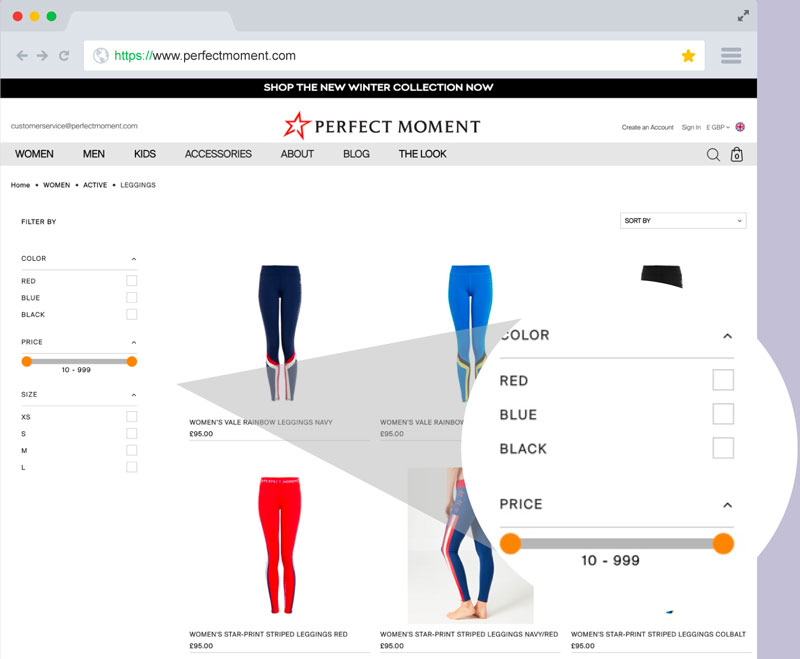The width and height of the screenshot is (800, 659).
Task: Click the WOMEN breadcrumb link
Action: pyautogui.click(x=57, y=185)
